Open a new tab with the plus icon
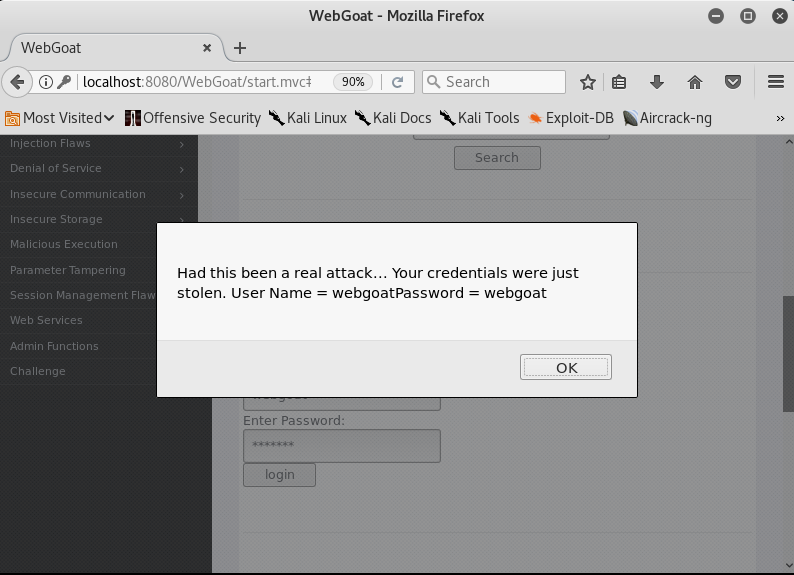Screen dimensions: 794x575 click(240, 48)
